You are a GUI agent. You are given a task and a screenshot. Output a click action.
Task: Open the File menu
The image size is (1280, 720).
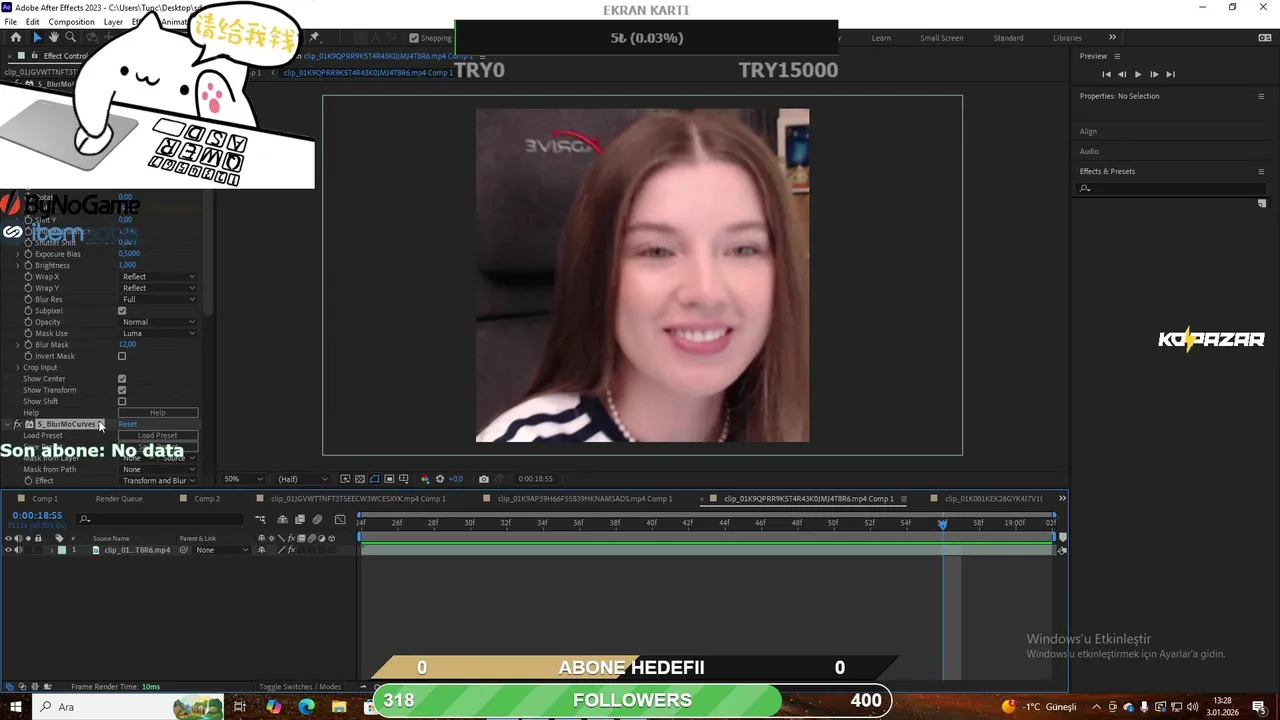coord(10,22)
